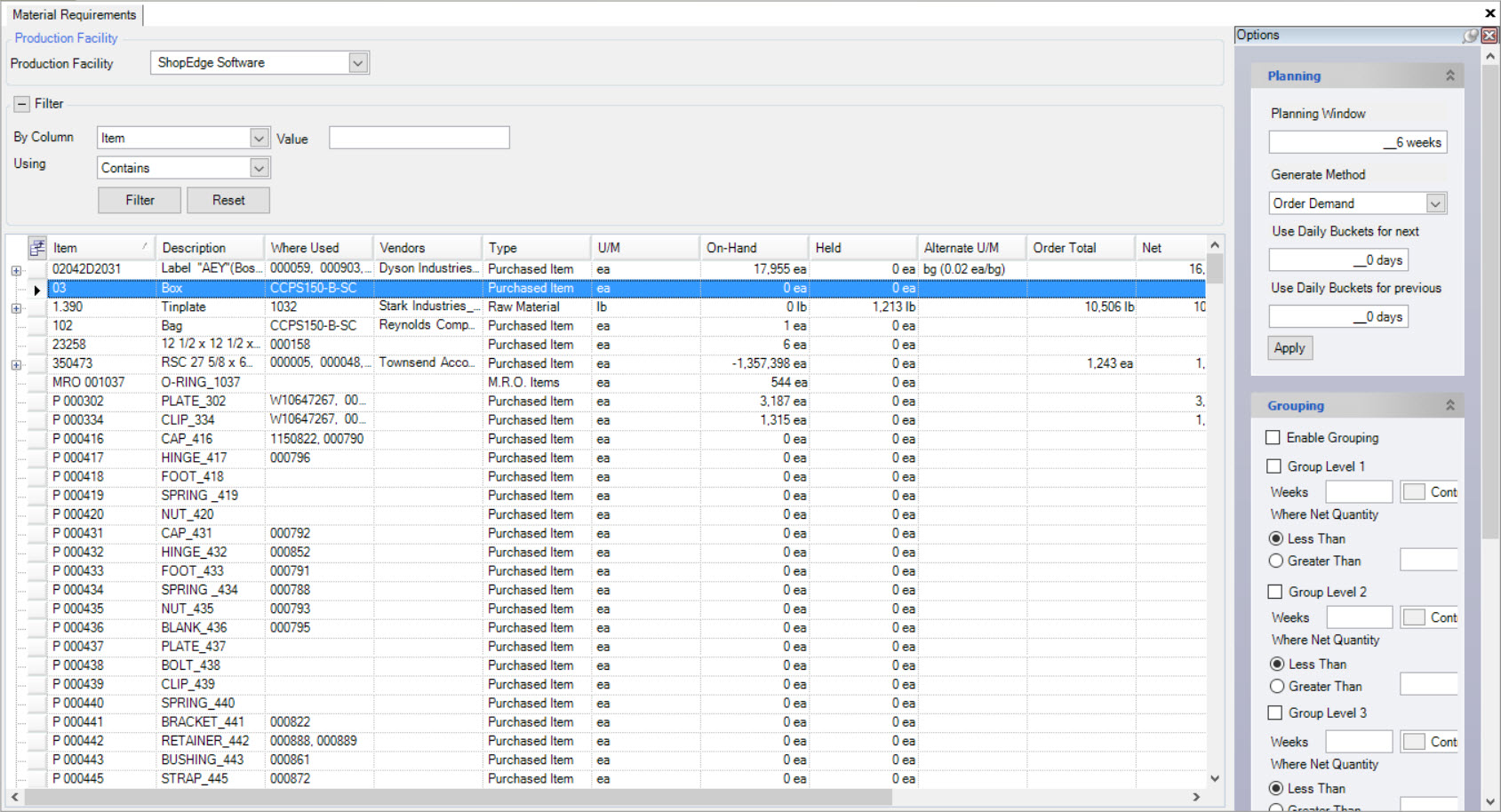Viewport: 1501px width, 812px height.
Task: Enable Grouping checkbox
Action: point(1273,437)
